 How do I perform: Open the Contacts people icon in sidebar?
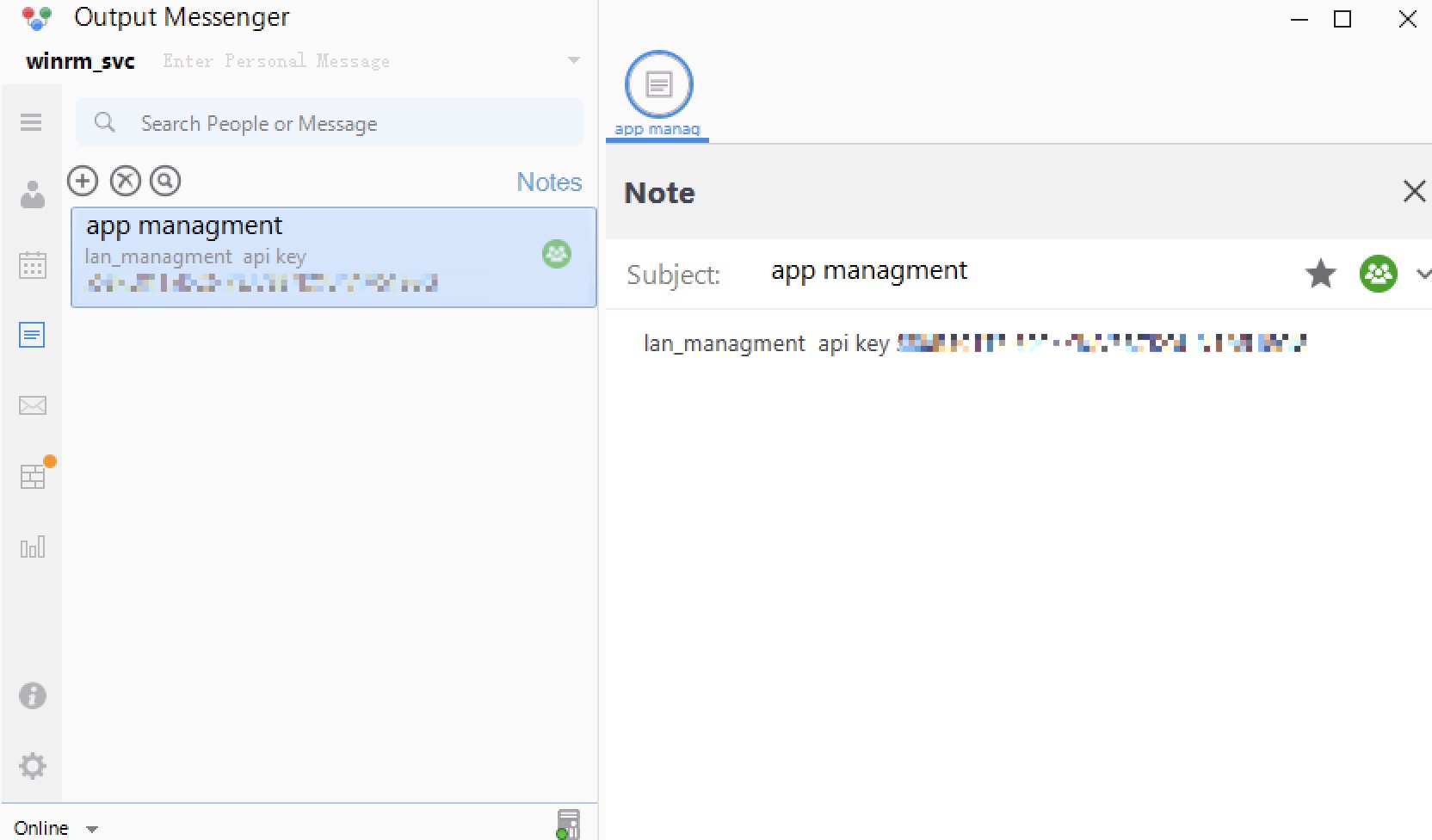coord(33,195)
